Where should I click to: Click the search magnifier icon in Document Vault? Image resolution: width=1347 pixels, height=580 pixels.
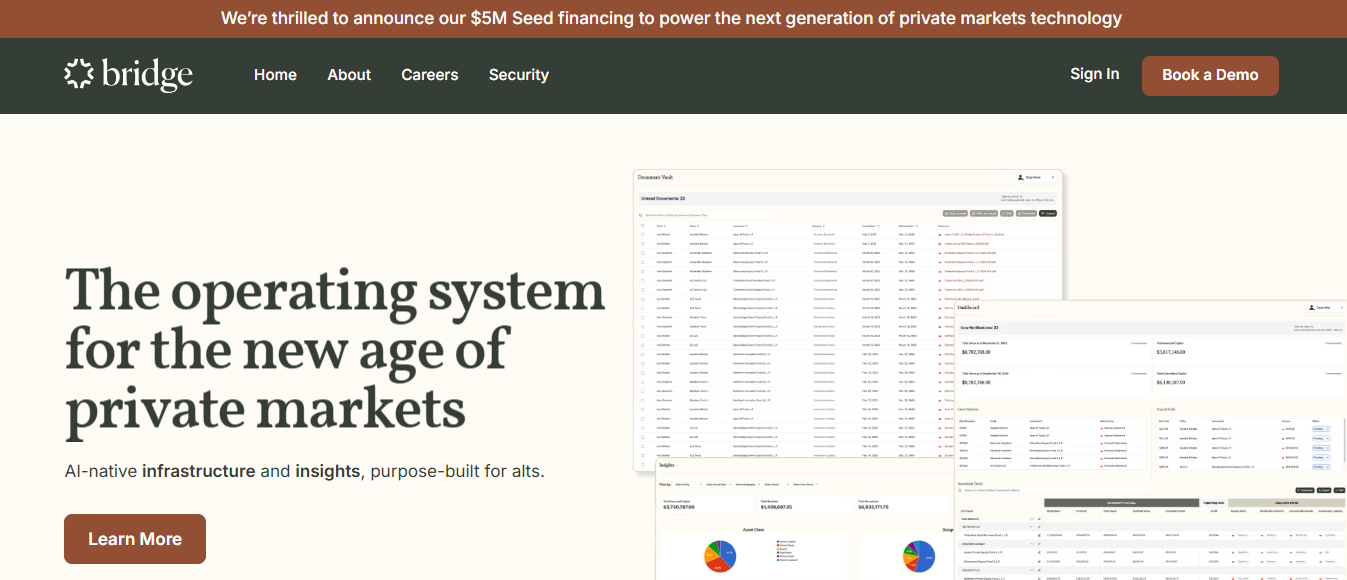(642, 214)
